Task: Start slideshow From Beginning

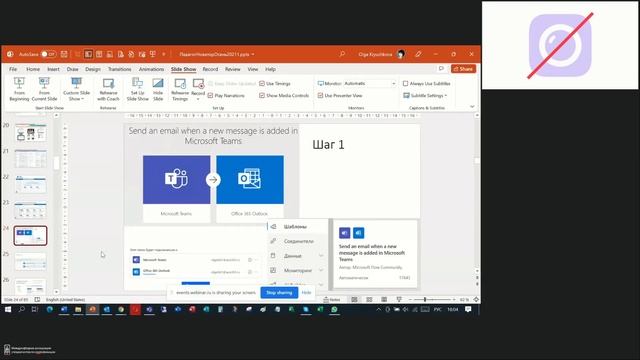Action: [x=19, y=89]
